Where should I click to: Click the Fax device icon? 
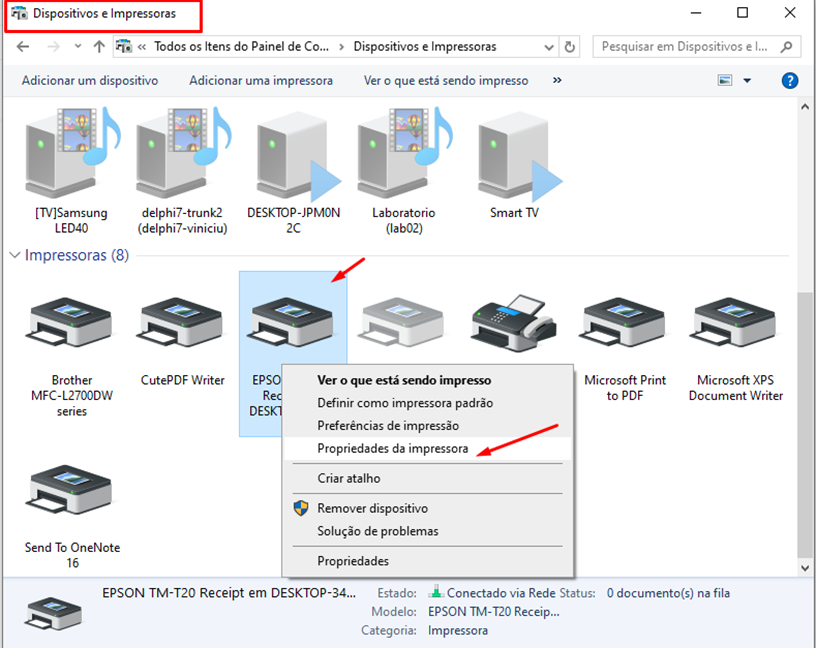(513, 324)
